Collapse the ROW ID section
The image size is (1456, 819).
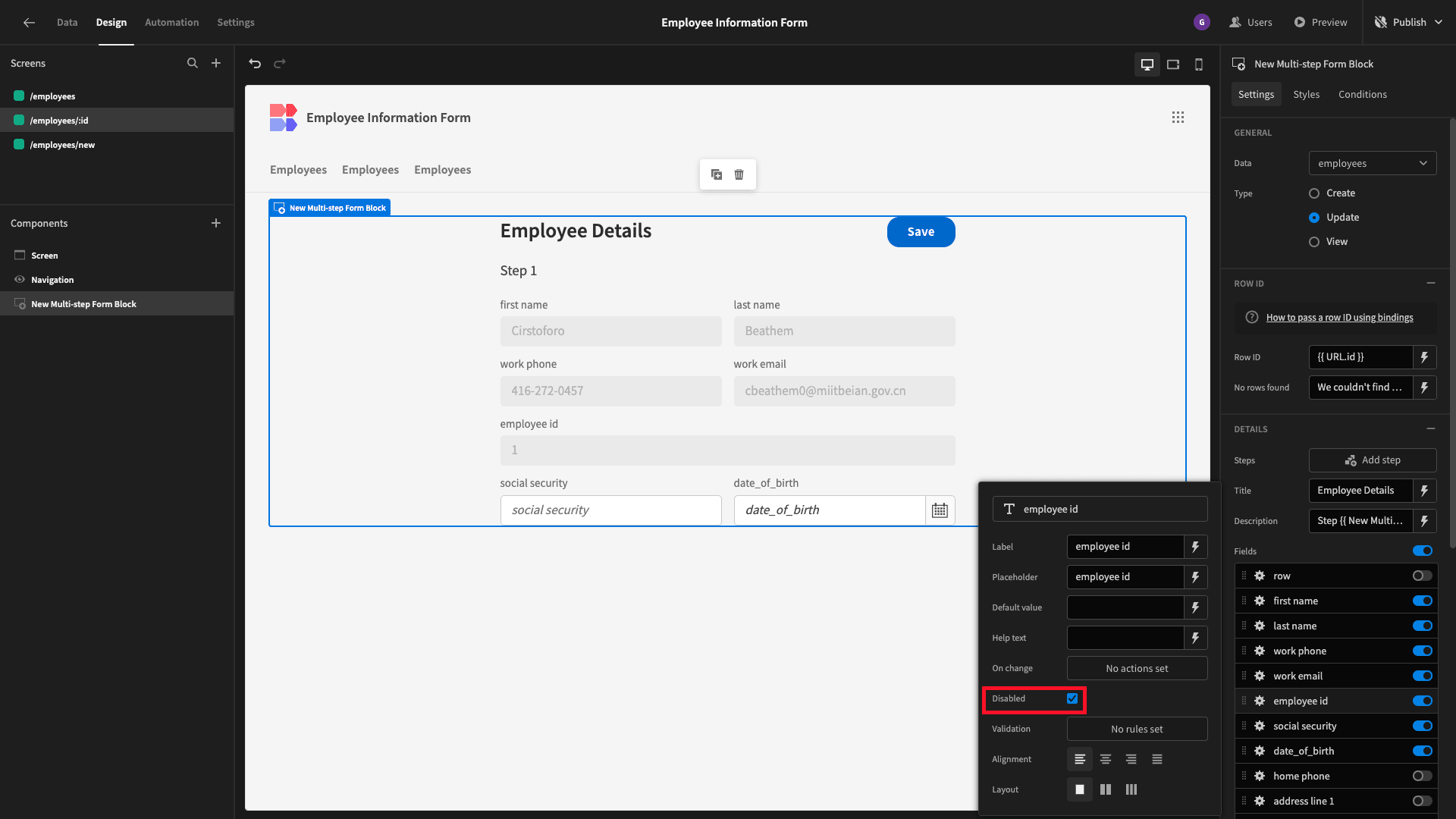[1431, 284]
